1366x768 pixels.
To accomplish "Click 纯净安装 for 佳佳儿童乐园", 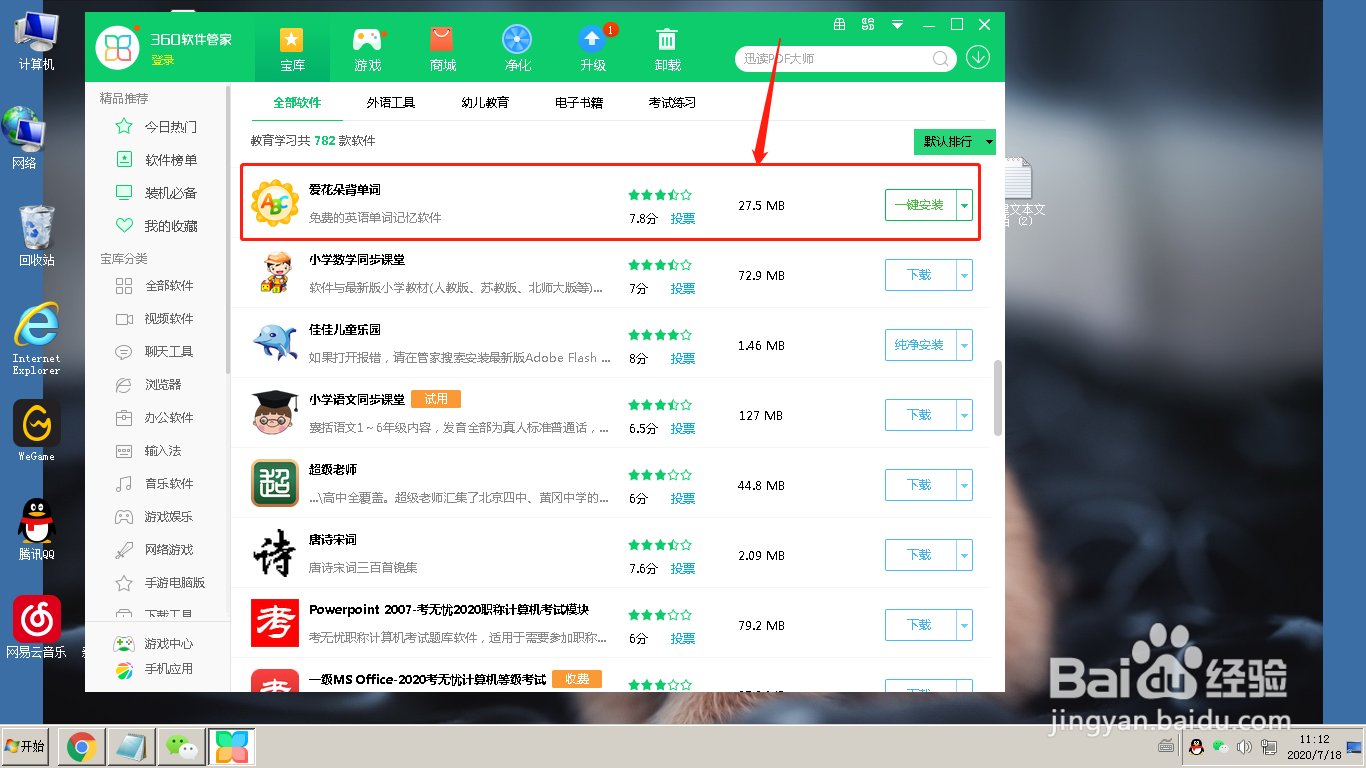I will point(920,345).
